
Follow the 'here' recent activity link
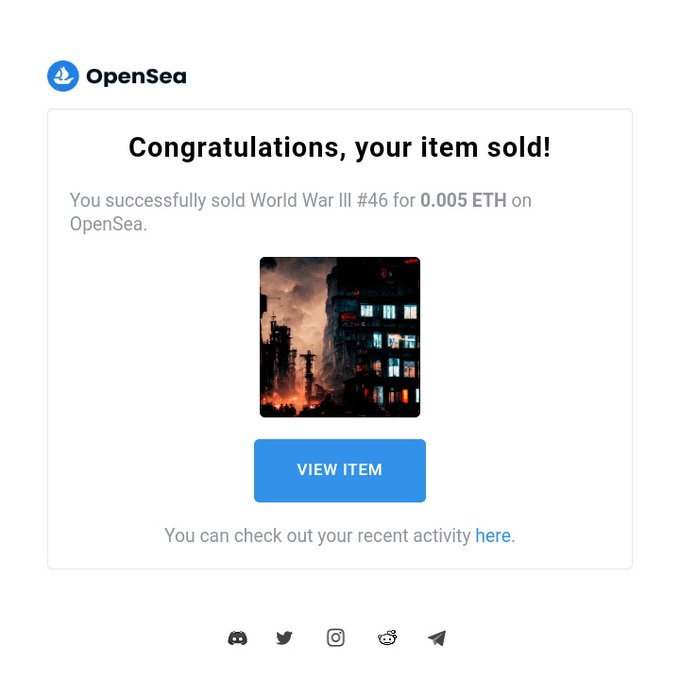493,536
